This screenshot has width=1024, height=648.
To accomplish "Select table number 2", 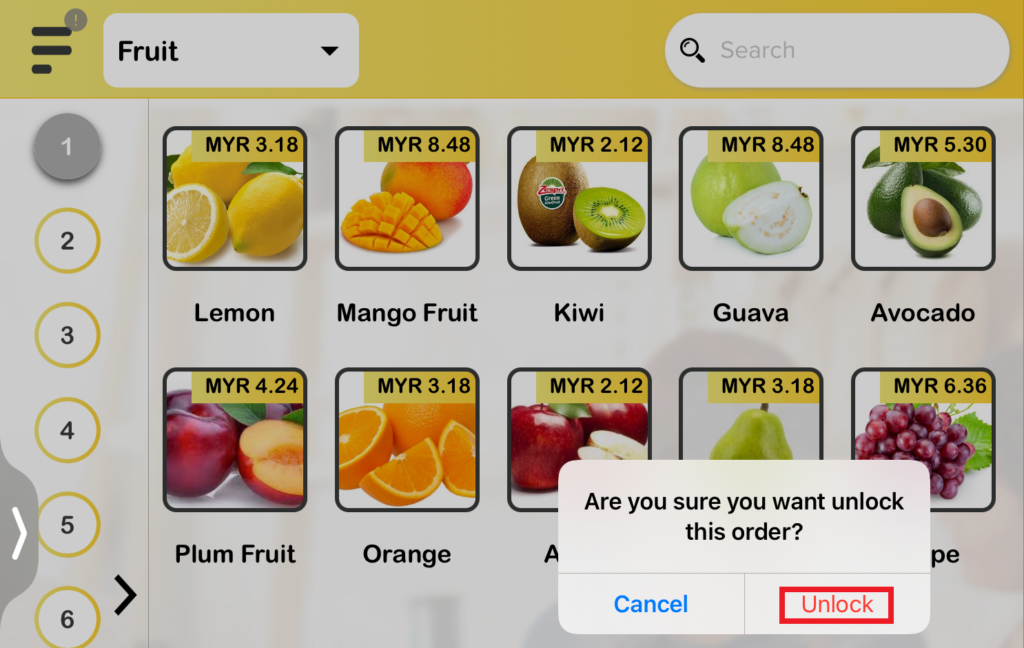I will [x=67, y=241].
